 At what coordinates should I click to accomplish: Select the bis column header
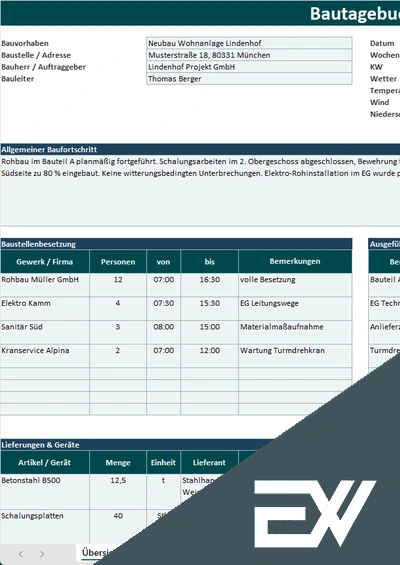coord(210,262)
